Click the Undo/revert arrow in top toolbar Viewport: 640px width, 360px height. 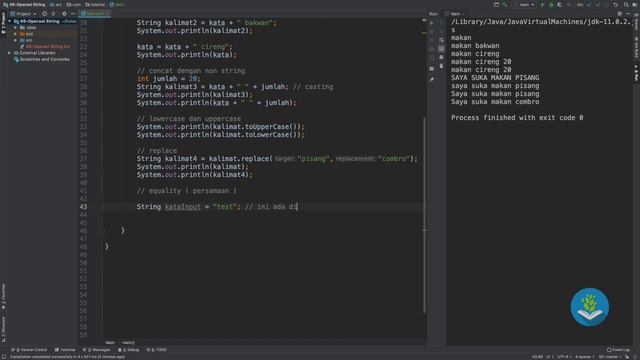pyautogui.click(x=616, y=5)
